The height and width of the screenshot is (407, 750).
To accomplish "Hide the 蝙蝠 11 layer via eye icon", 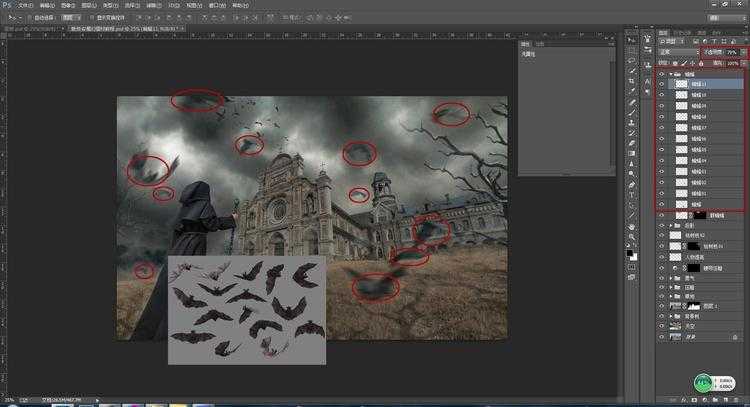I will pyautogui.click(x=662, y=85).
